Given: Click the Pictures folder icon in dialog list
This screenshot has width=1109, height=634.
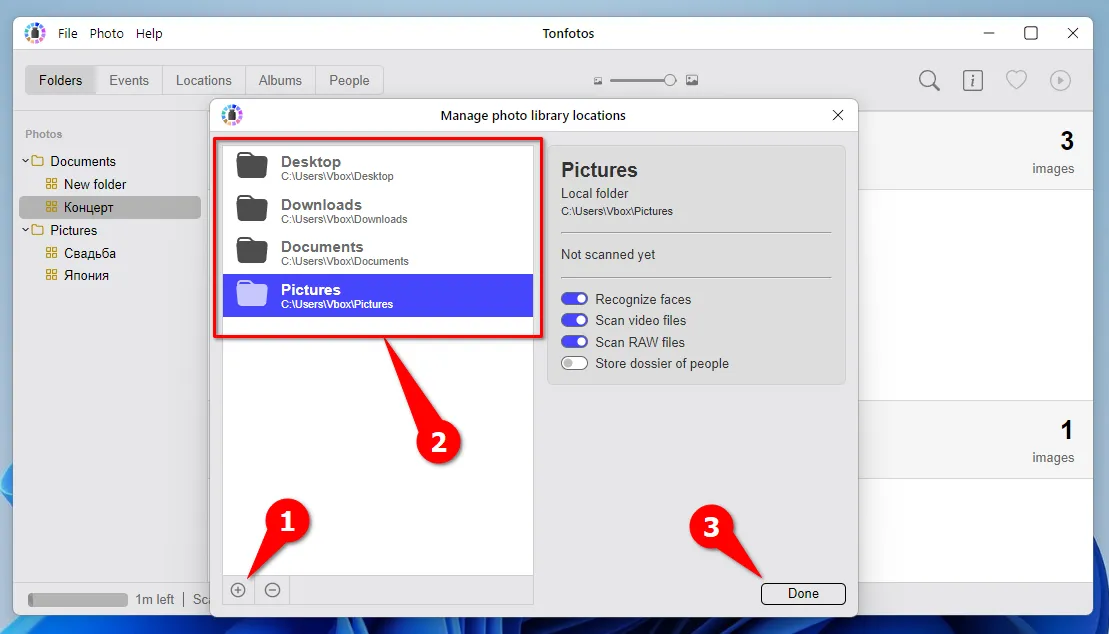Looking at the screenshot, I should point(252,294).
